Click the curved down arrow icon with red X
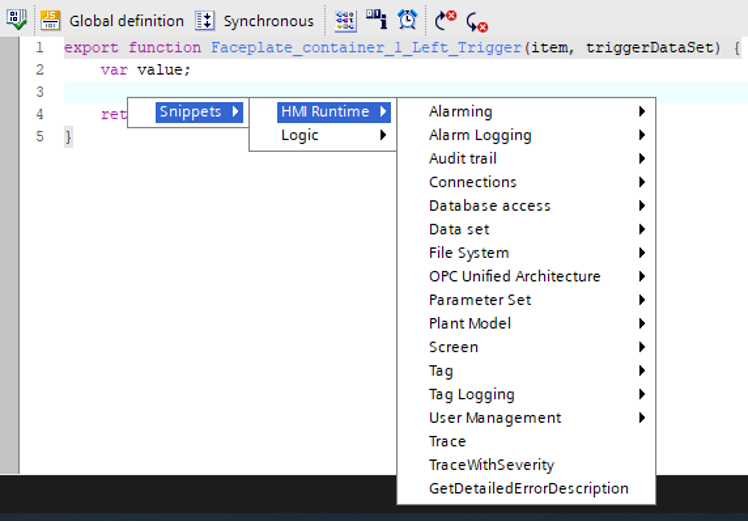Screen dimensions: 748x522 (477, 22)
